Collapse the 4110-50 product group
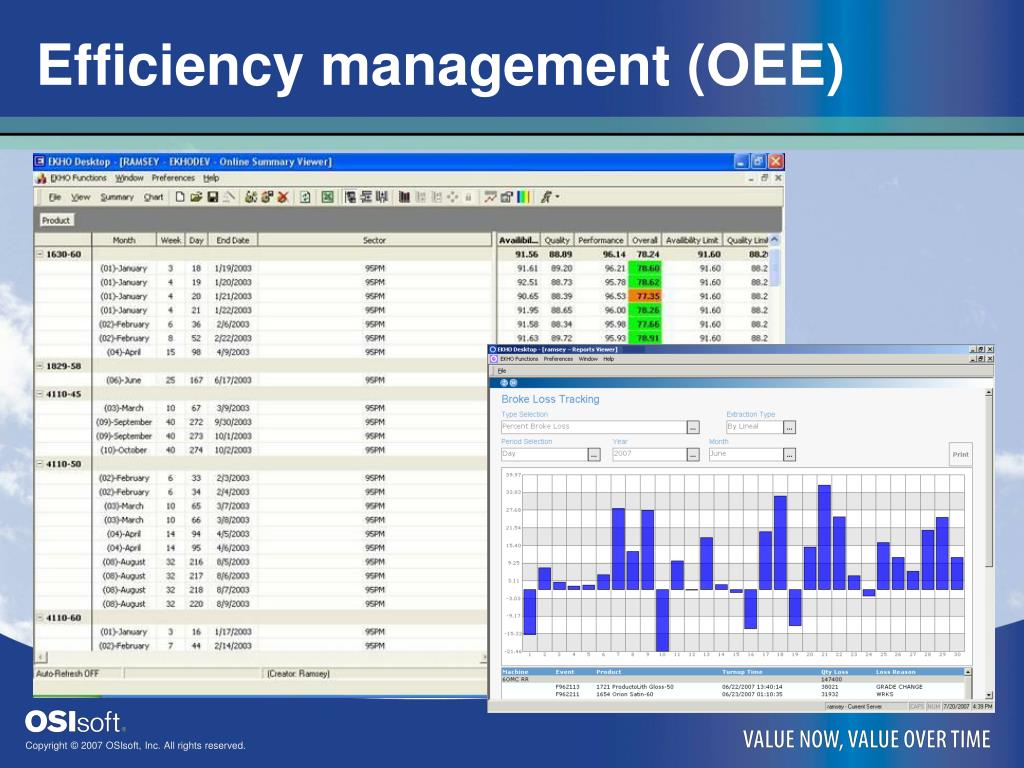1024x768 pixels. pyautogui.click(x=40, y=464)
